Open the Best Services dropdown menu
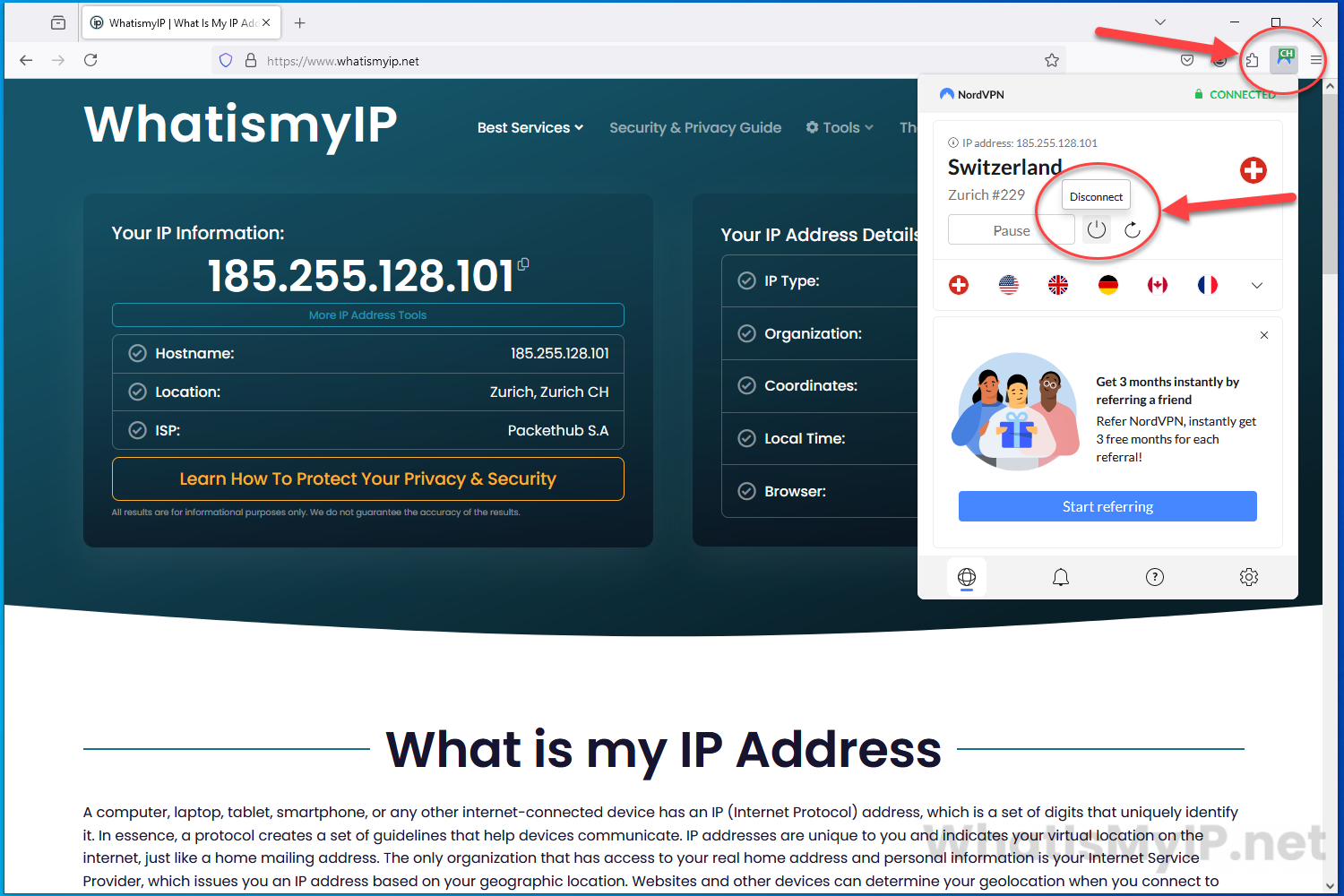The height and width of the screenshot is (896, 1344). [530, 127]
